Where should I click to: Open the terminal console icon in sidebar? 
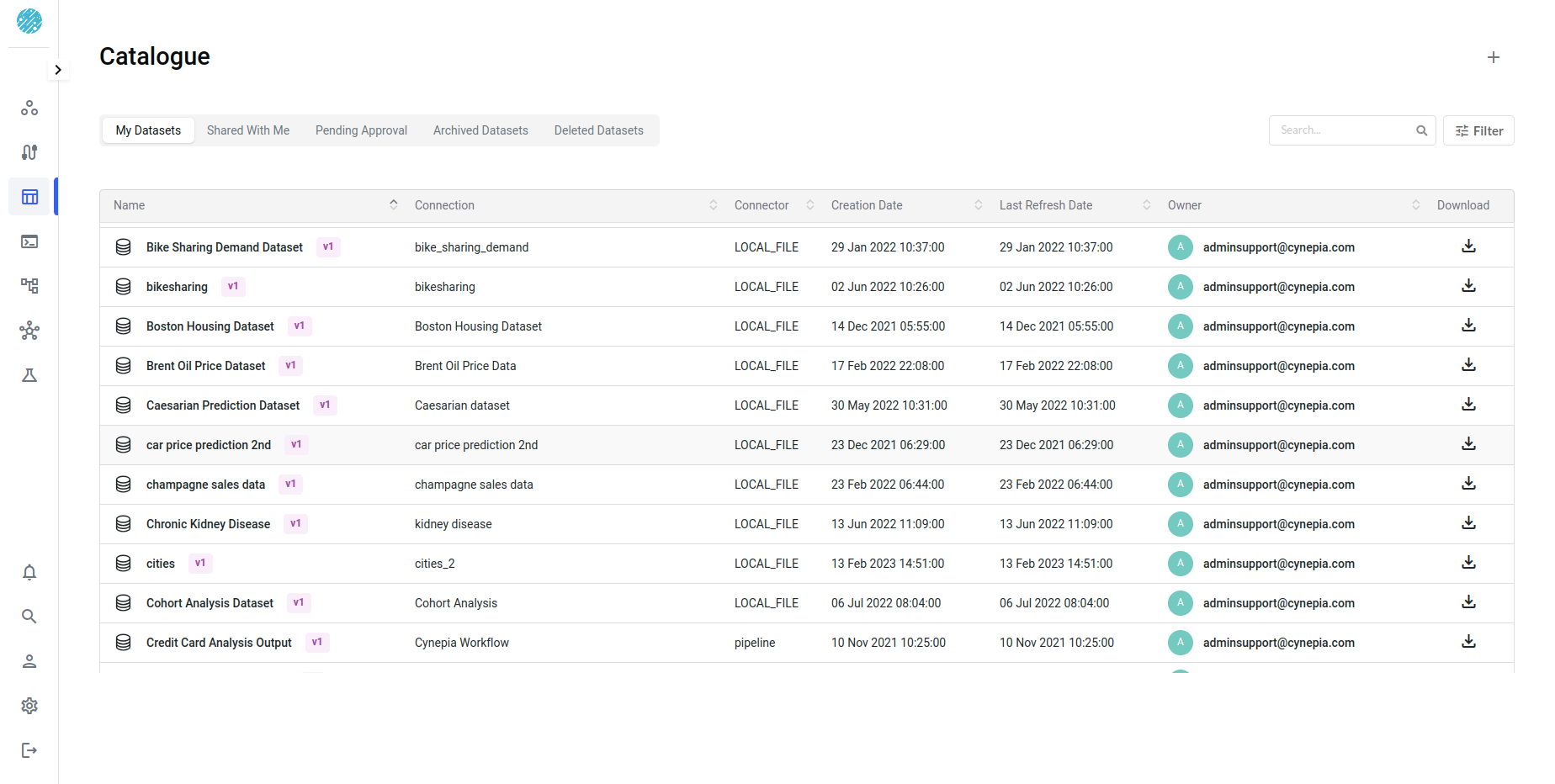point(29,241)
